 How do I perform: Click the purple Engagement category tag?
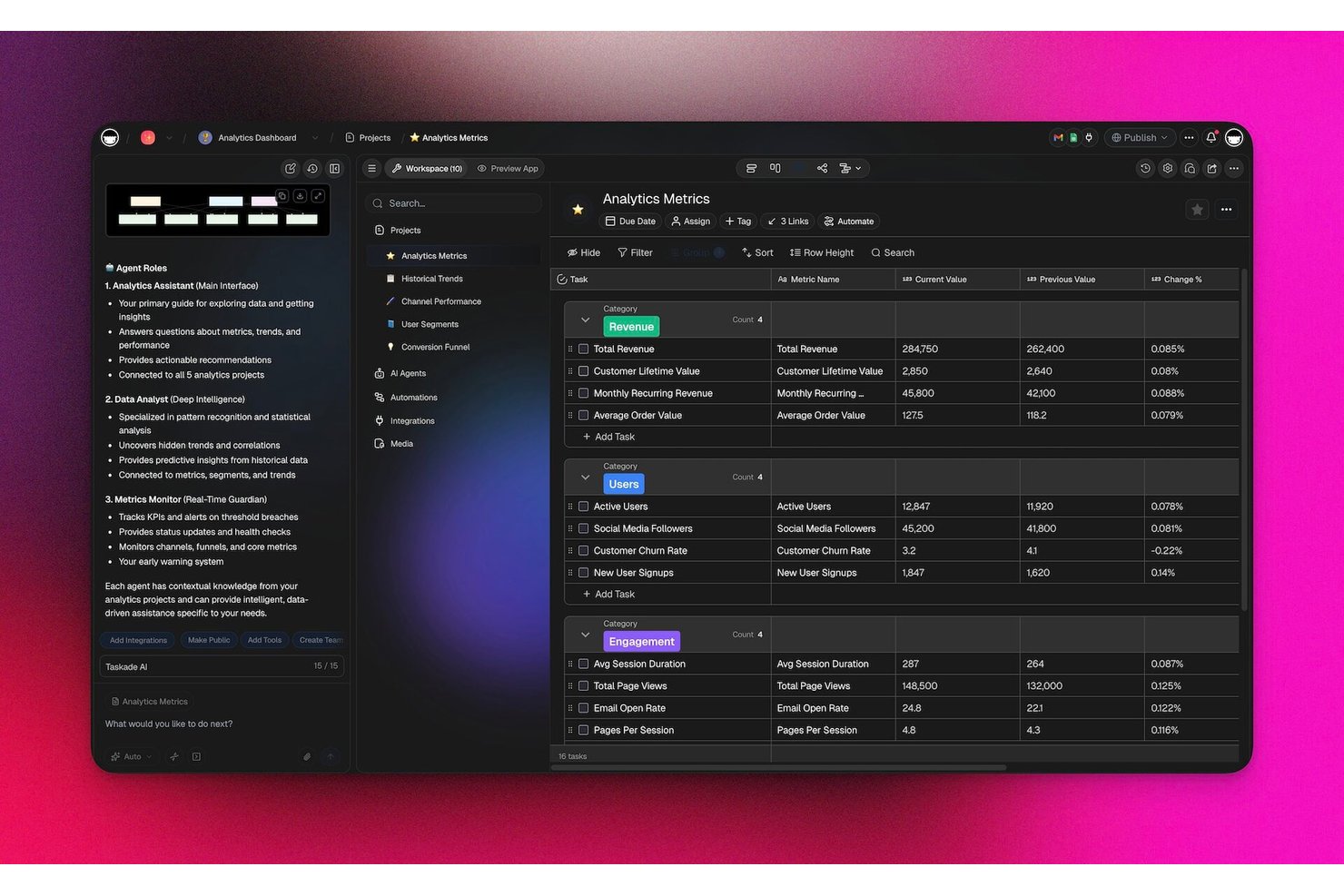641,641
